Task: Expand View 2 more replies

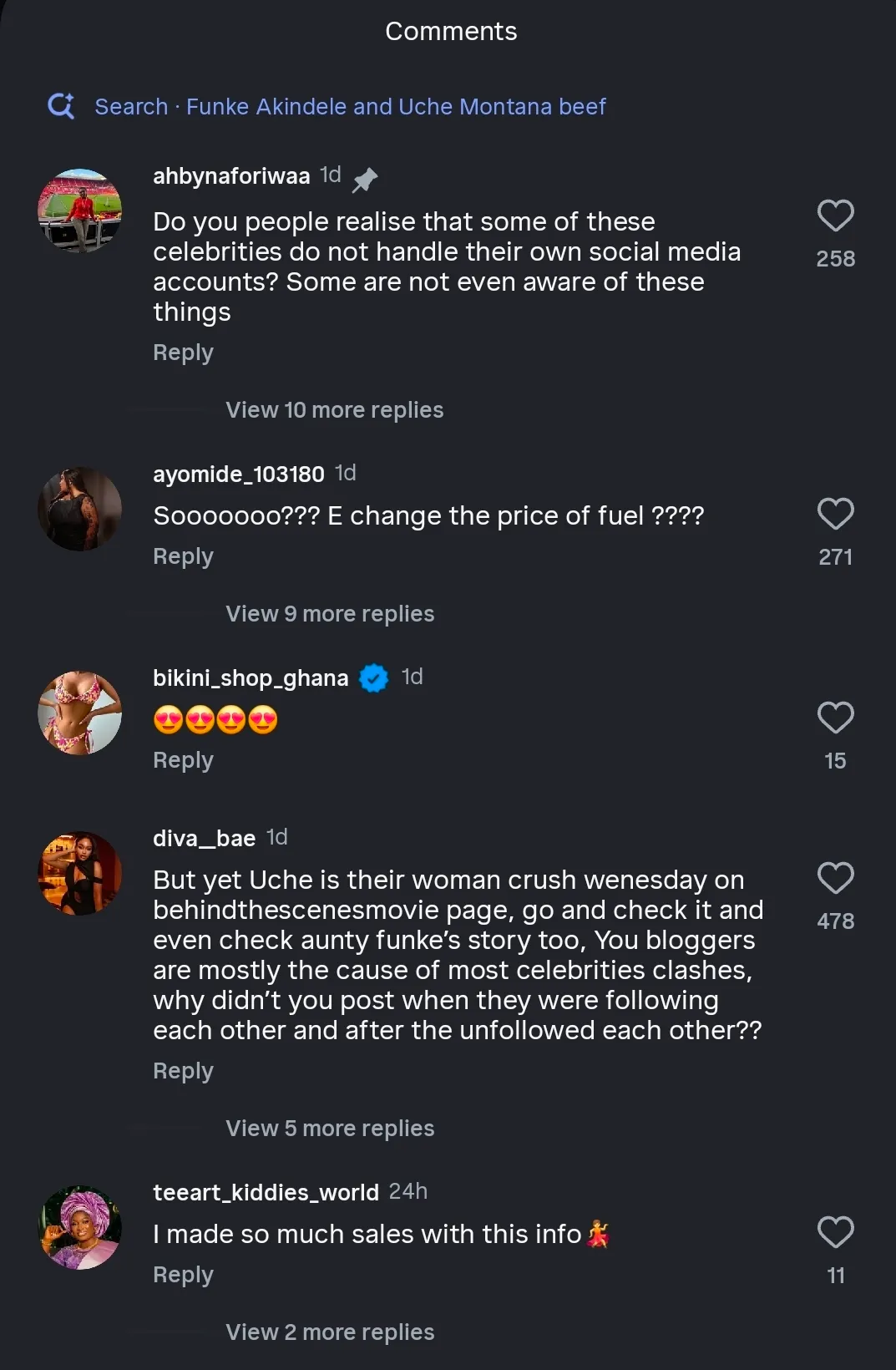Action: point(330,1332)
